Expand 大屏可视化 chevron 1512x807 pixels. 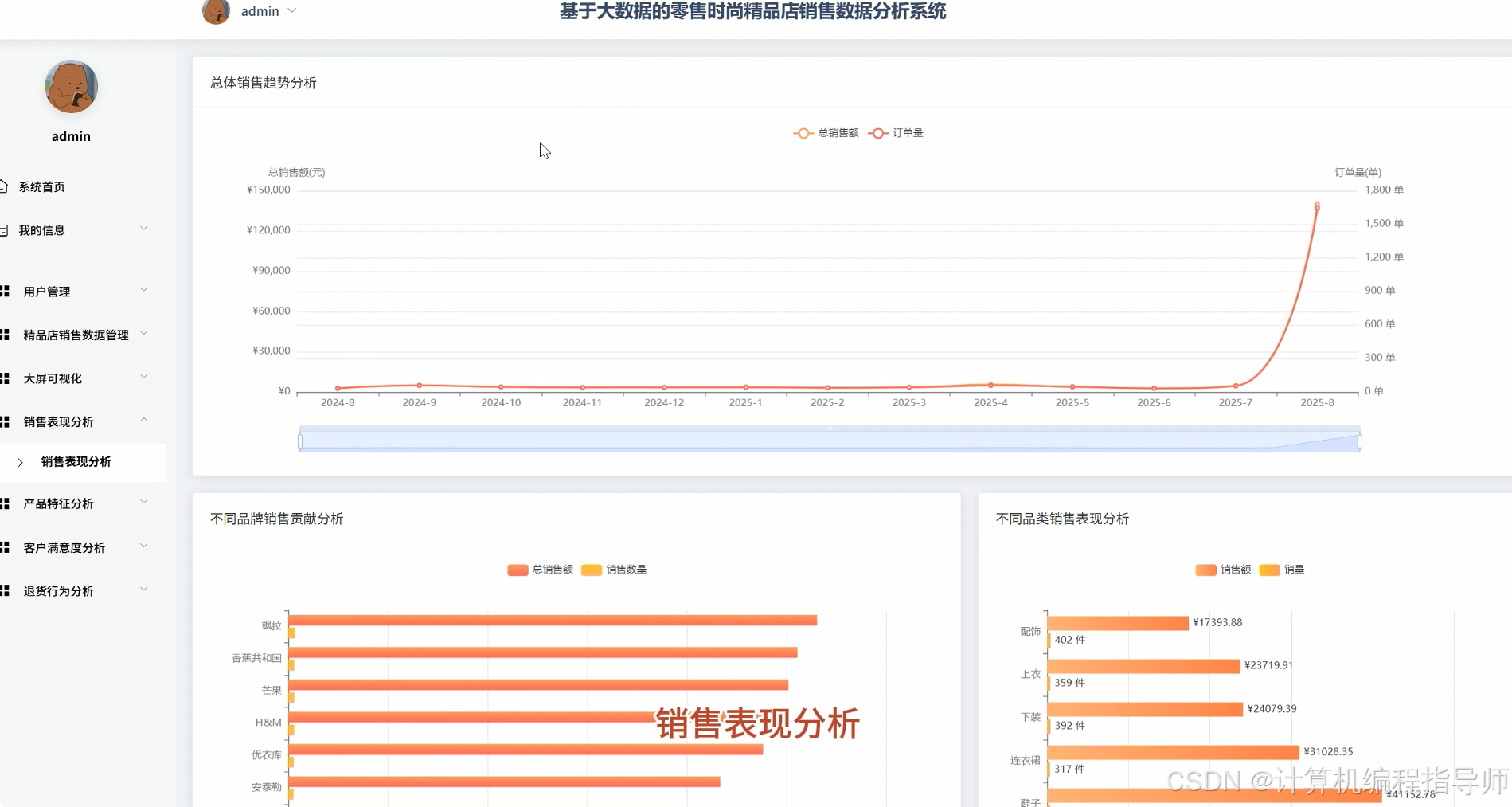click(144, 377)
